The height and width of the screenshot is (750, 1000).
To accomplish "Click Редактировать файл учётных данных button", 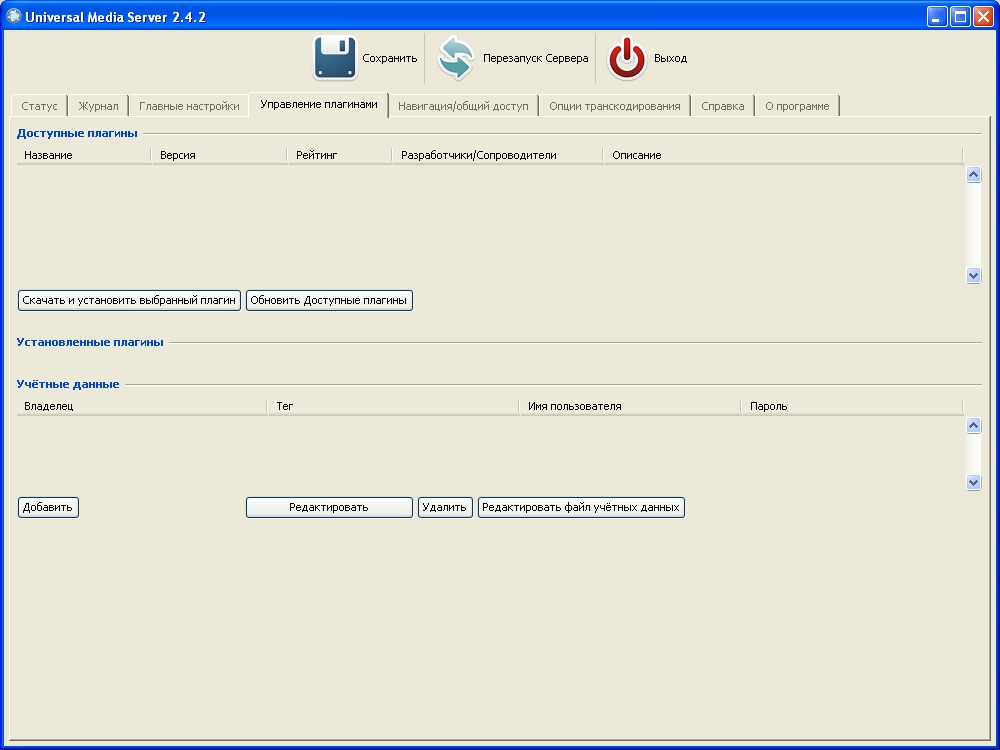I will 581,508.
